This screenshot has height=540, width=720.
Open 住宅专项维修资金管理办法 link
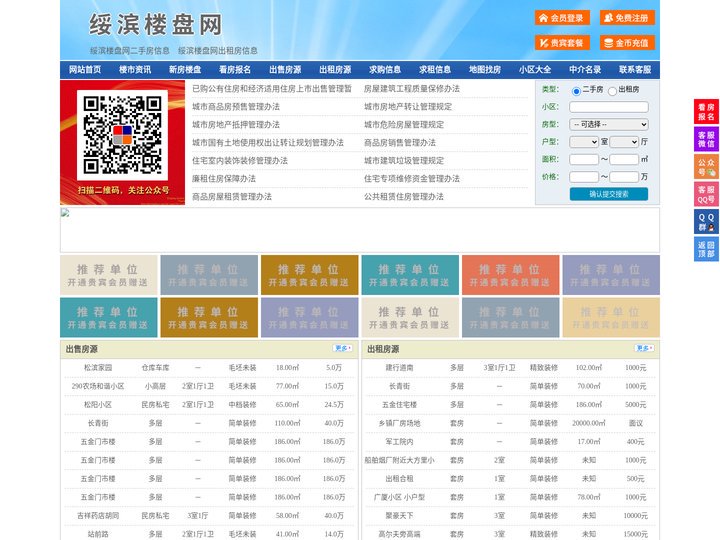click(412, 179)
